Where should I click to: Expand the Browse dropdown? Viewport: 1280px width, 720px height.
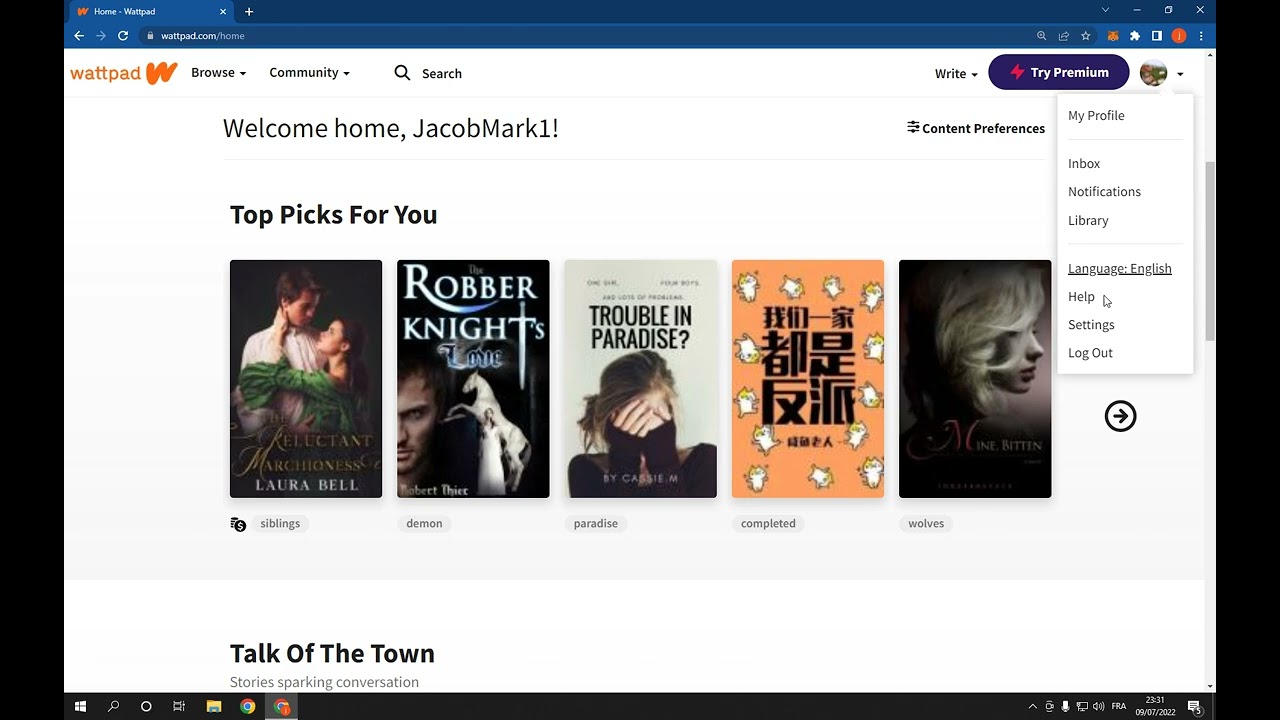(218, 73)
